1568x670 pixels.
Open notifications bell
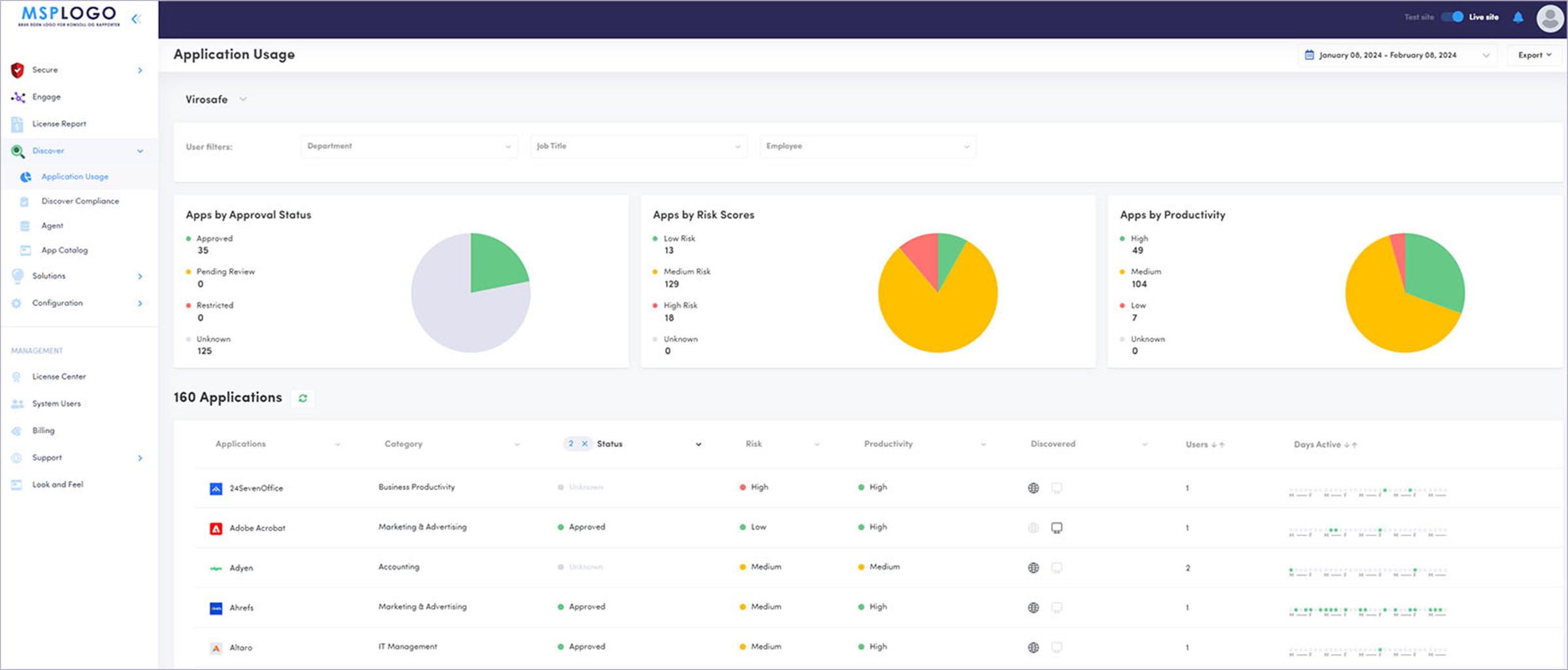[x=1518, y=18]
